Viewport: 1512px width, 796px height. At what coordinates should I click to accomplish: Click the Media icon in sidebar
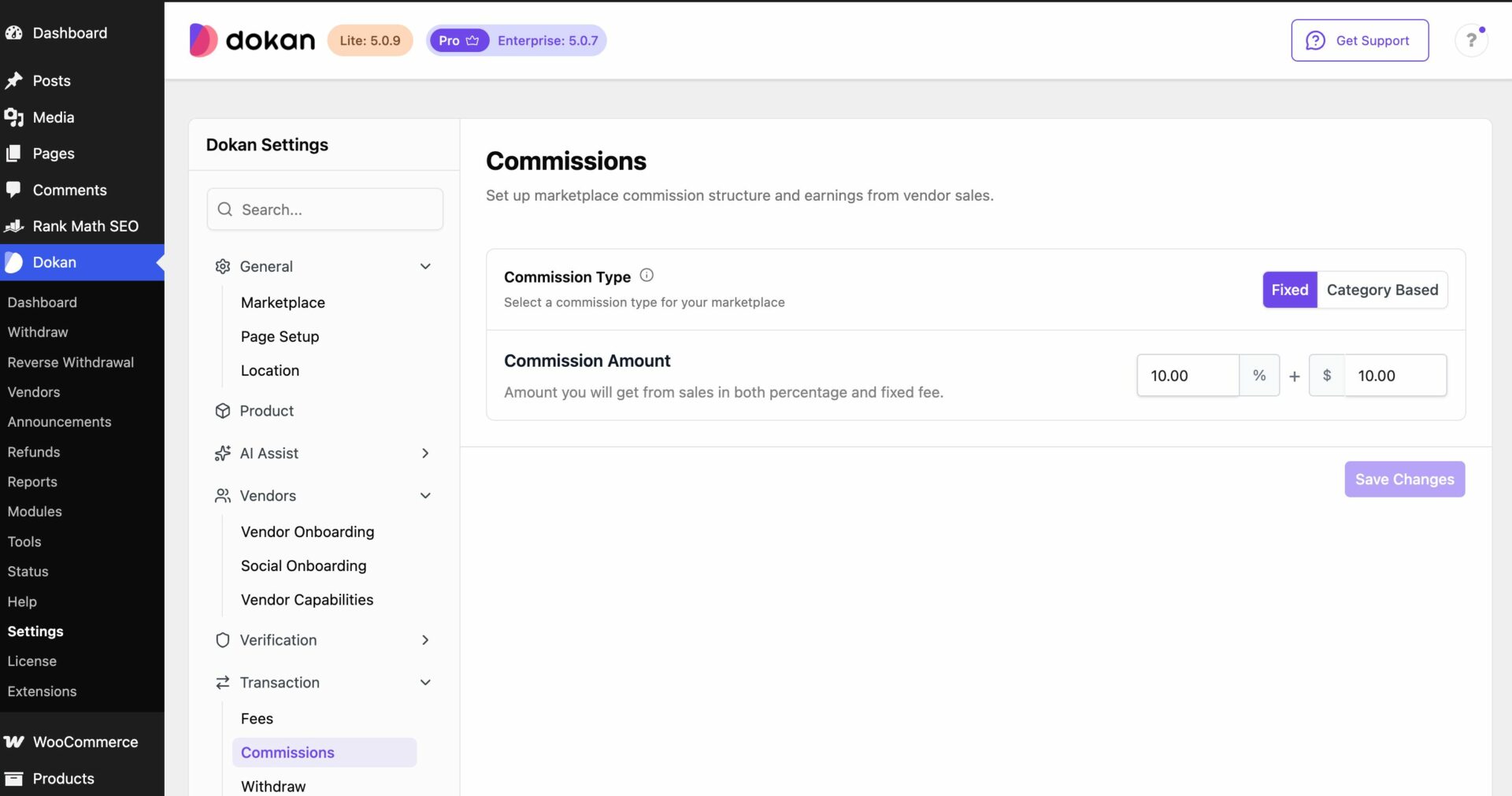coord(13,117)
